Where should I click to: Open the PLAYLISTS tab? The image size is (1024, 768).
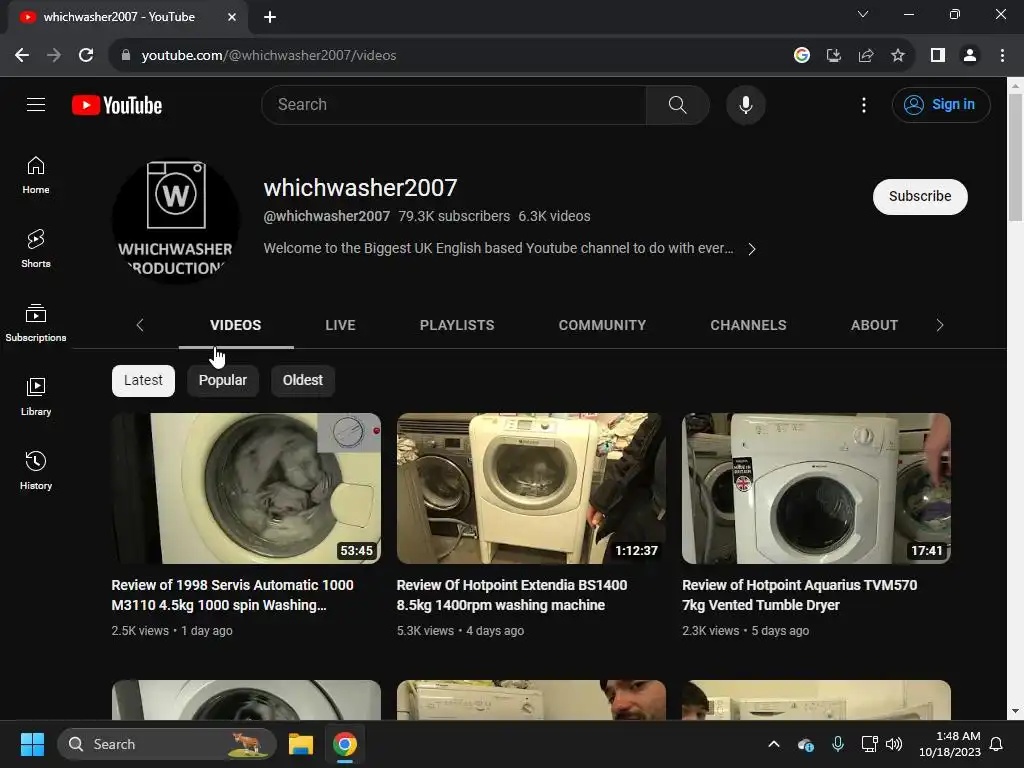pos(457,325)
